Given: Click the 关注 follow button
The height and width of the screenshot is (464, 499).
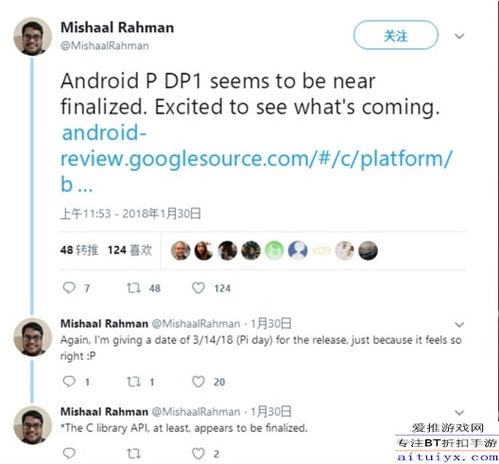Looking at the screenshot, I should [x=396, y=35].
